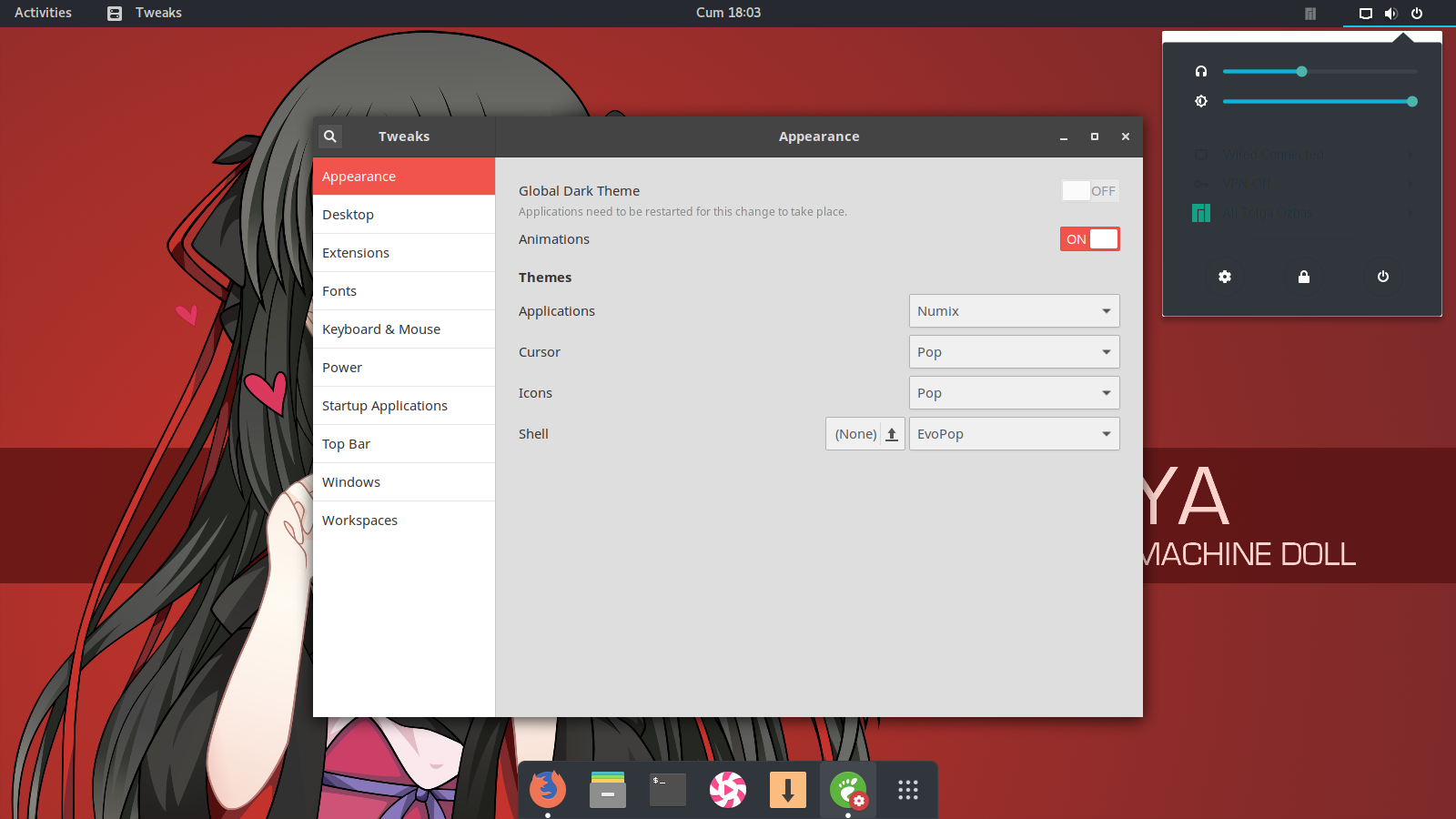Click the brightness icon in system menu
The width and height of the screenshot is (1456, 819).
(1201, 101)
